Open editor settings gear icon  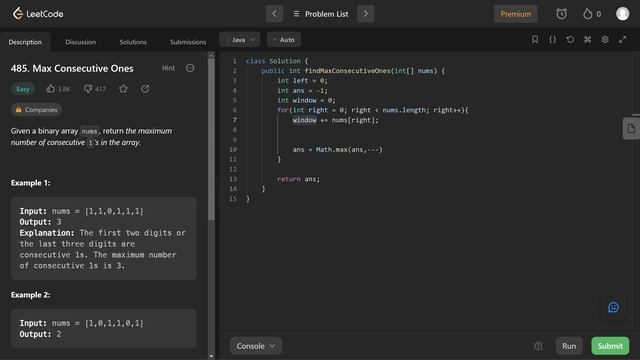tap(605, 39)
